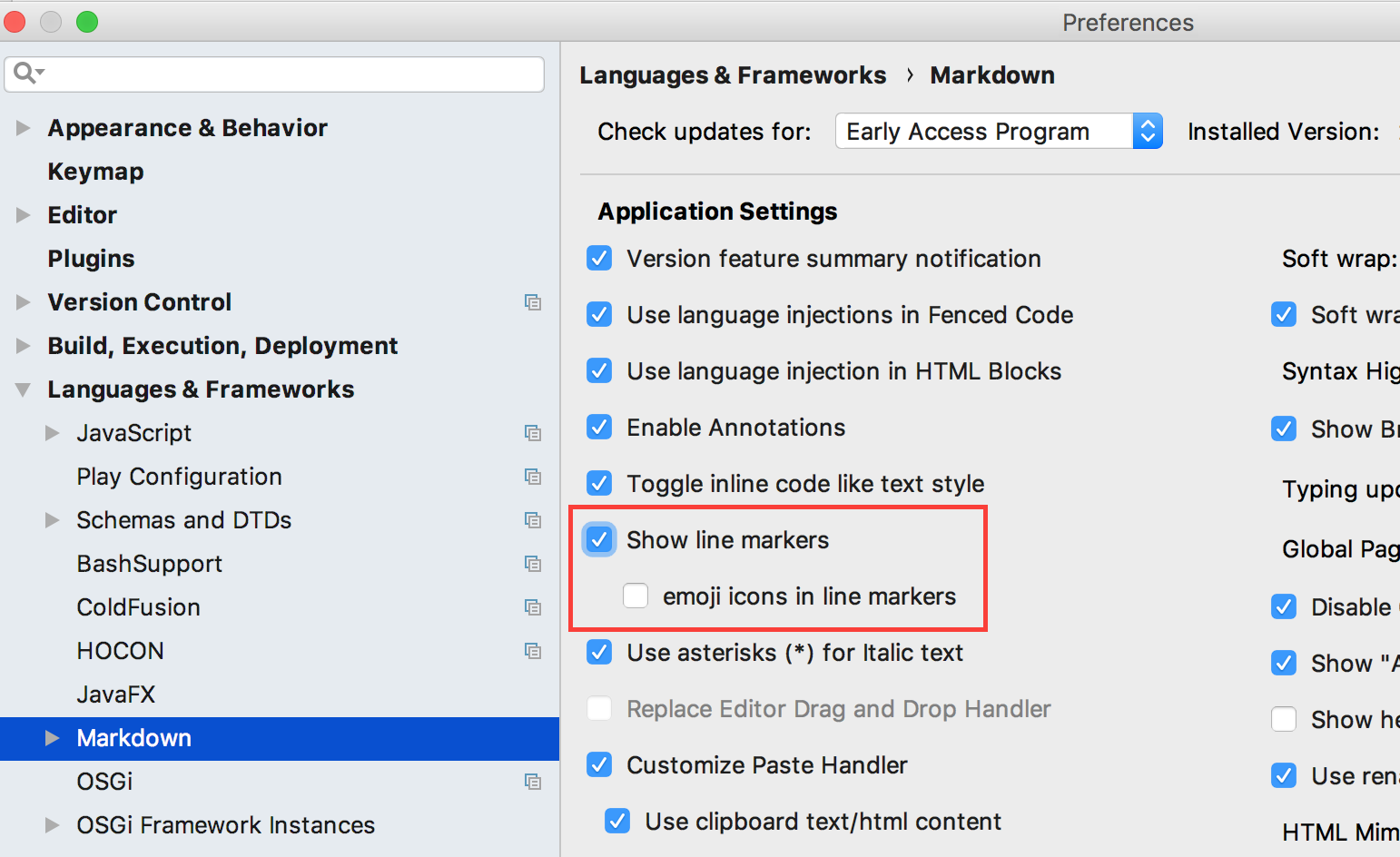Click the copy settings icon beside ColdFusion
The width and height of the screenshot is (1400, 857).
point(533,607)
